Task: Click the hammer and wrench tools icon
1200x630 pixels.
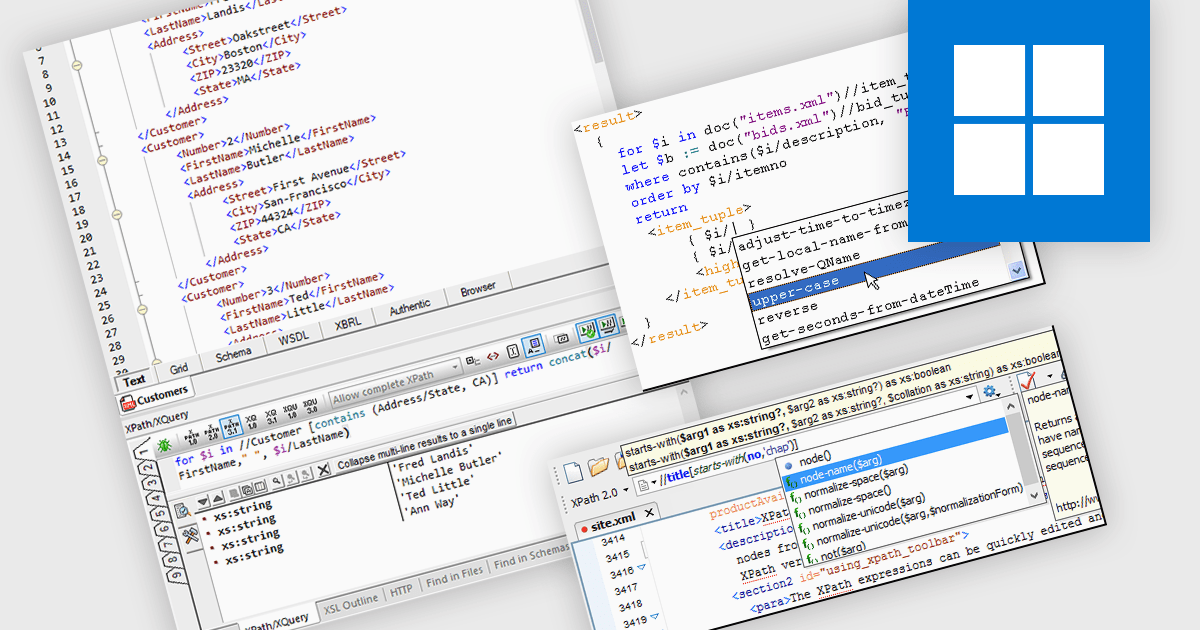Action: point(190,538)
